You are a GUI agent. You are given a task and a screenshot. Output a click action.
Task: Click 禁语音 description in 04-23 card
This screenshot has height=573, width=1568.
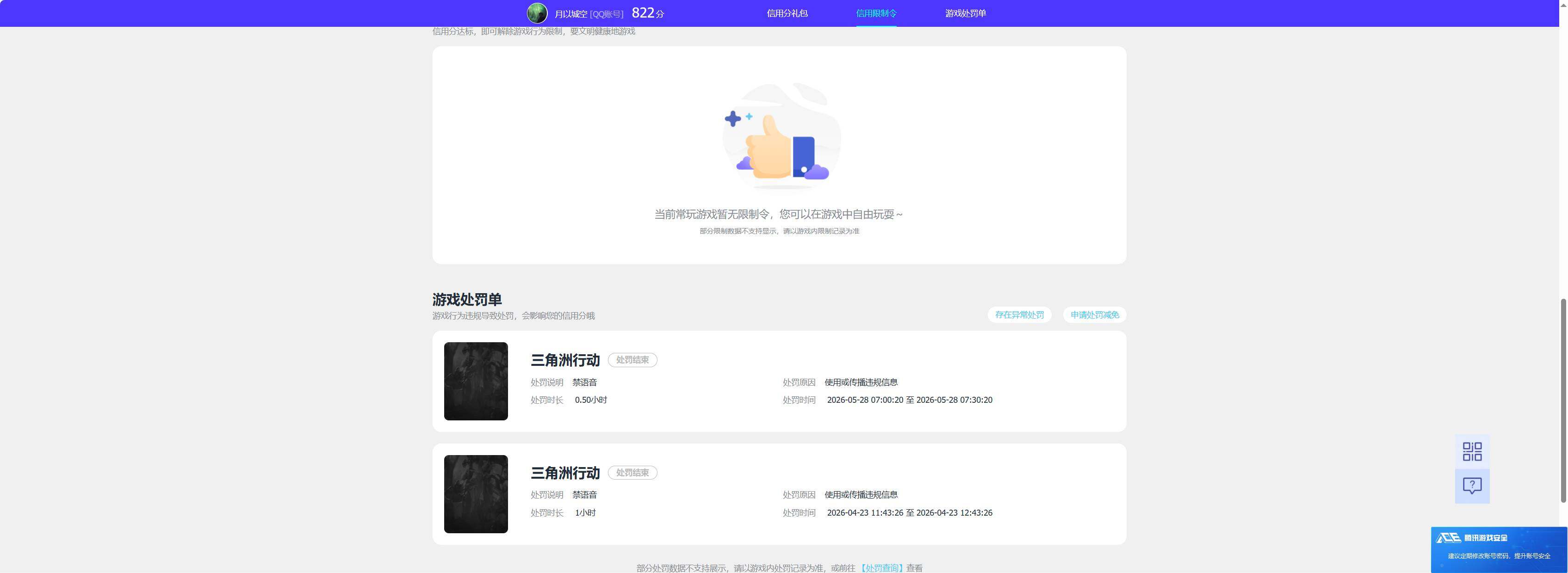click(584, 495)
